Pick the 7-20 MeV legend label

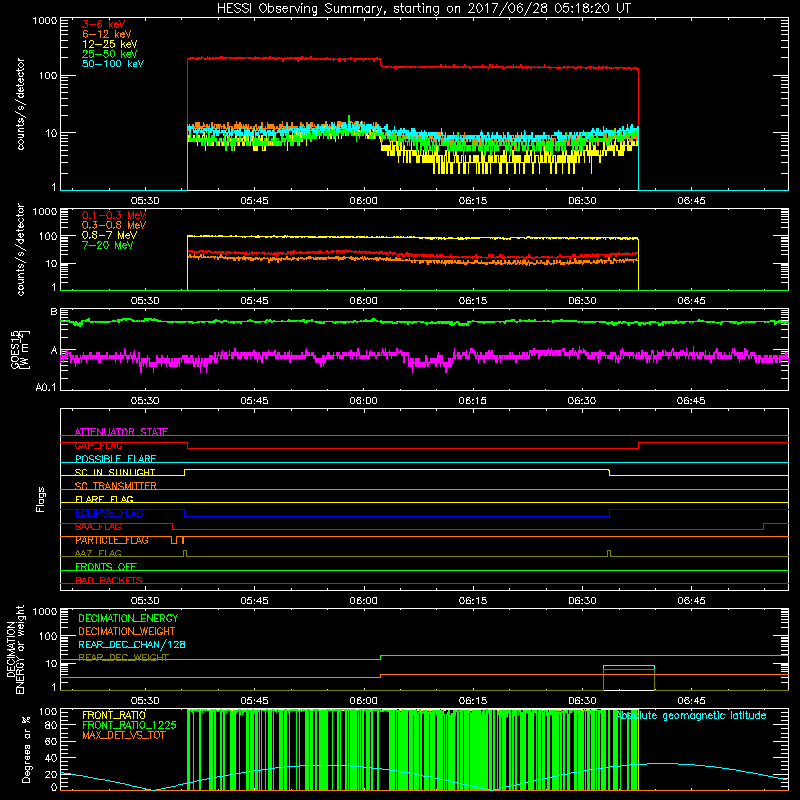pyautogui.click(x=107, y=245)
